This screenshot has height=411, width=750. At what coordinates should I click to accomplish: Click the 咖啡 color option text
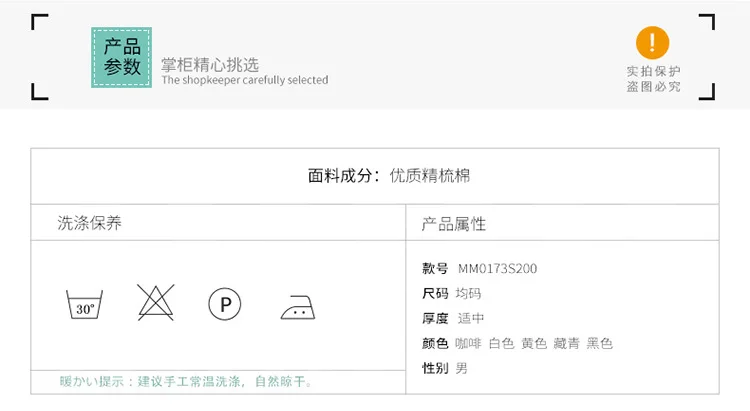468,343
